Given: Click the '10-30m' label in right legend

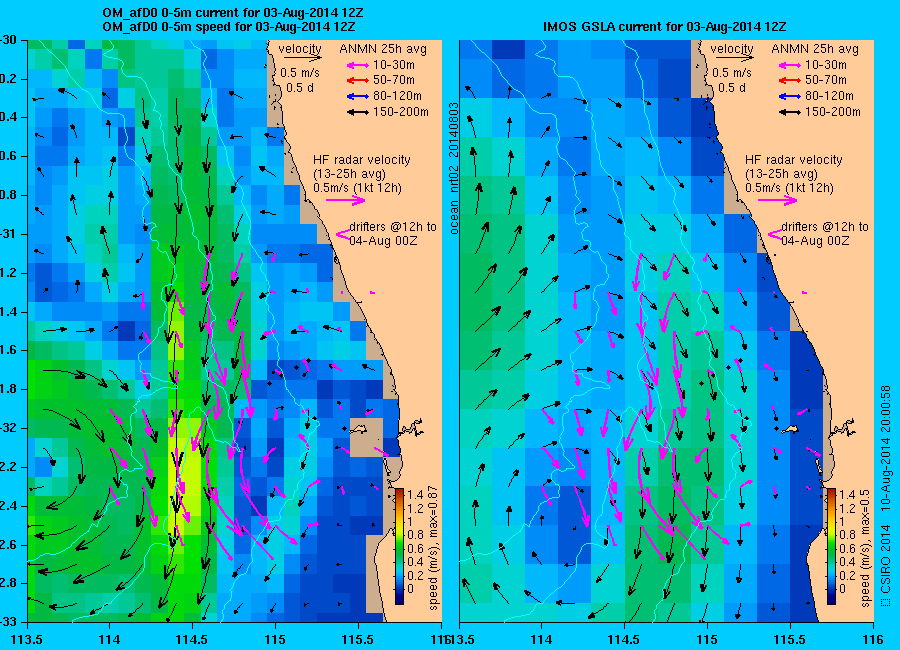Looking at the screenshot, I should [x=826, y=65].
